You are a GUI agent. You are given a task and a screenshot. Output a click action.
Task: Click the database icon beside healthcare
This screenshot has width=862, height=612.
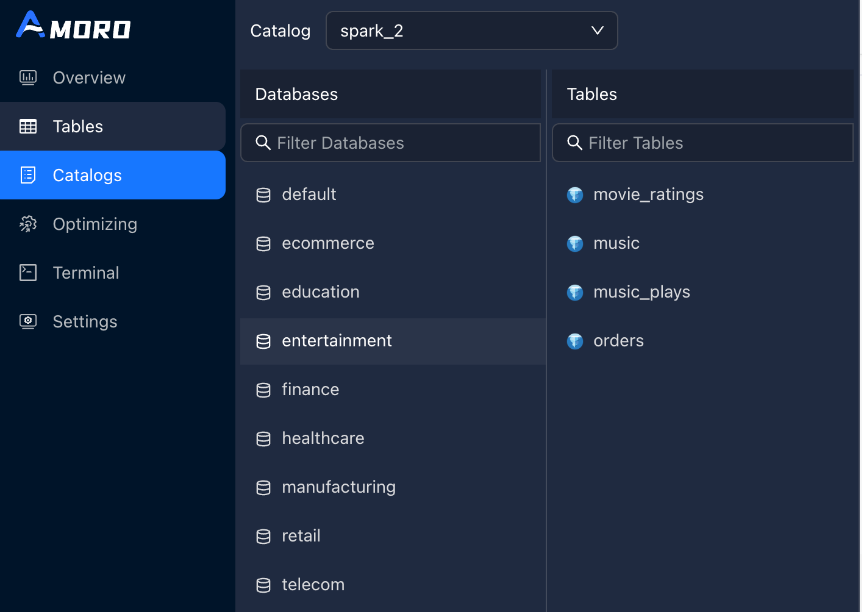pos(264,439)
